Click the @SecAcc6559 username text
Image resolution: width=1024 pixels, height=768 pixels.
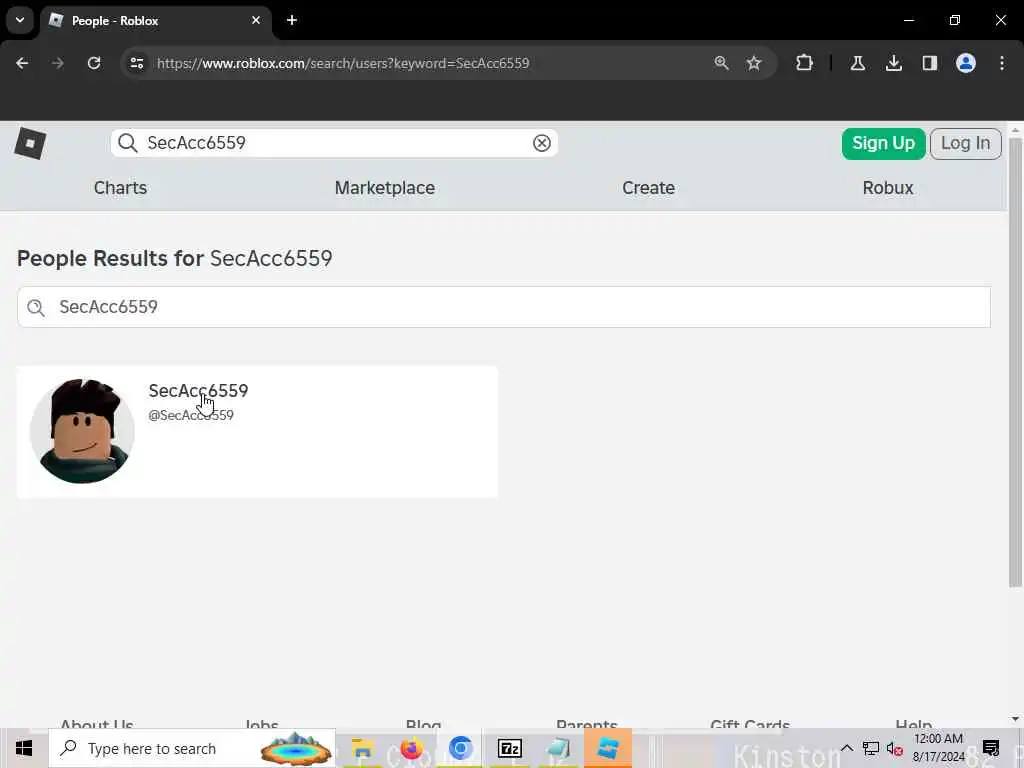pyautogui.click(x=191, y=415)
